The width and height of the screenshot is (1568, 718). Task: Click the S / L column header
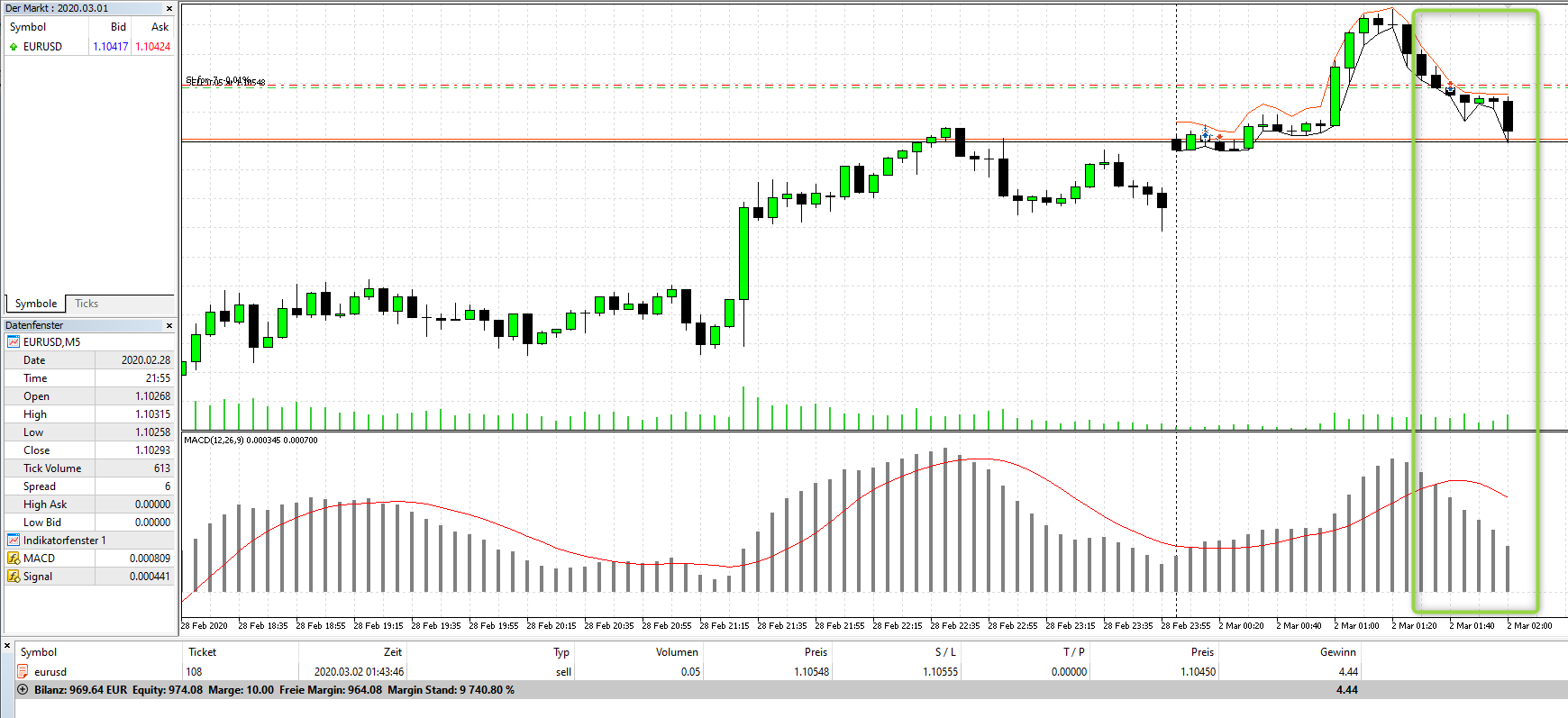tap(946, 652)
